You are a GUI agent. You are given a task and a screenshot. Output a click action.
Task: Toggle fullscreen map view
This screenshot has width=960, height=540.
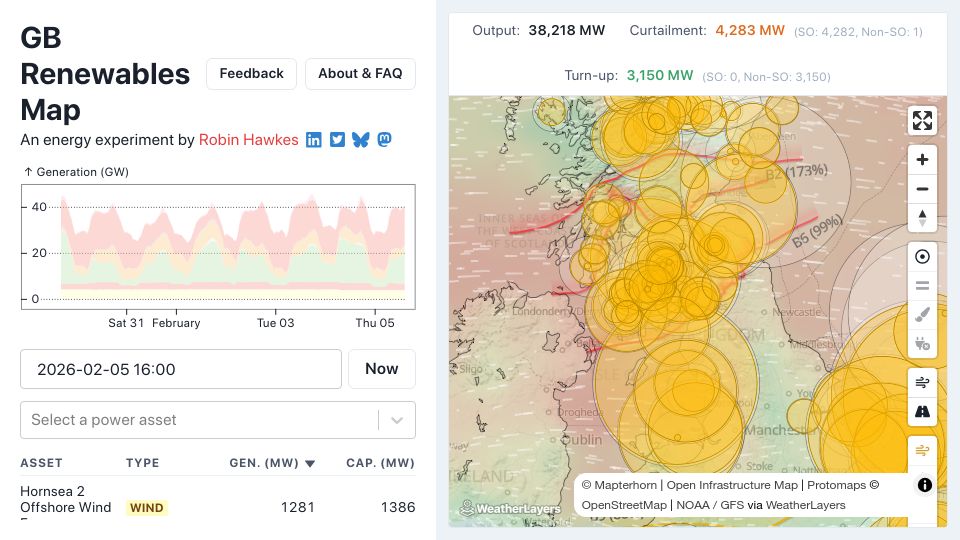tap(922, 121)
